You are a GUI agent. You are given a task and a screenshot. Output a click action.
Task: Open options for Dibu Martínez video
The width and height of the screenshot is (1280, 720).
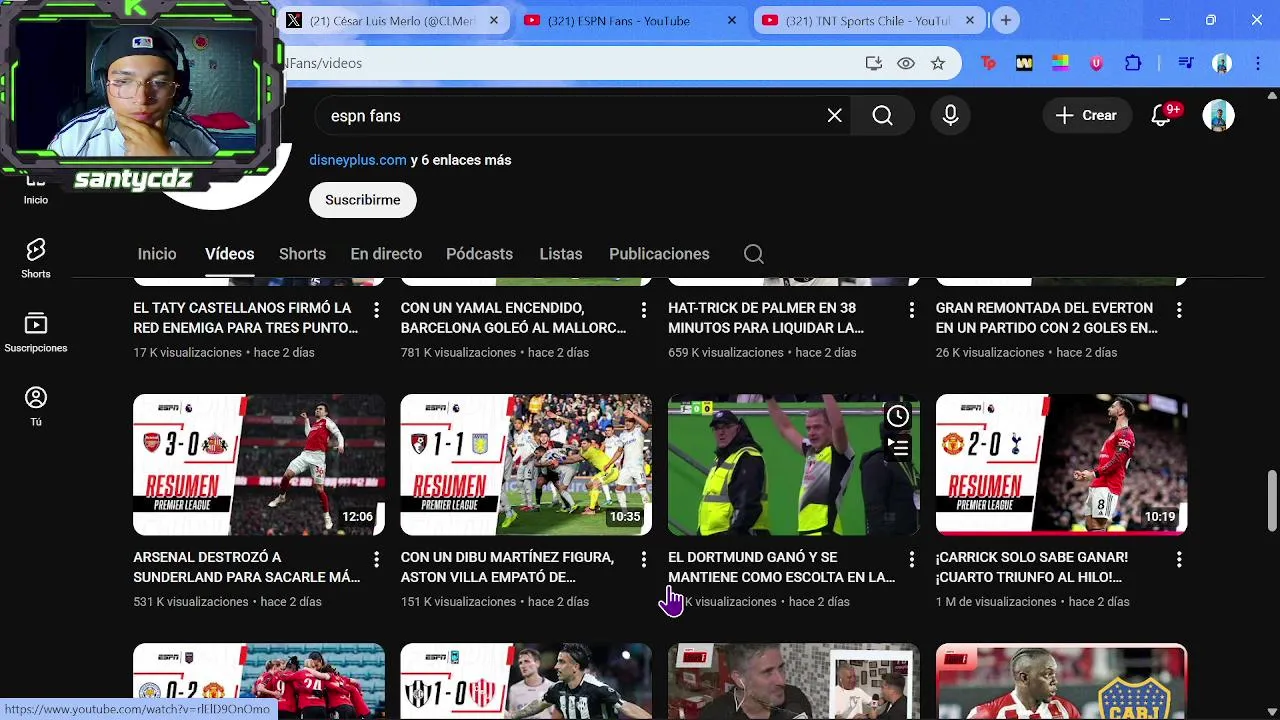tap(644, 560)
